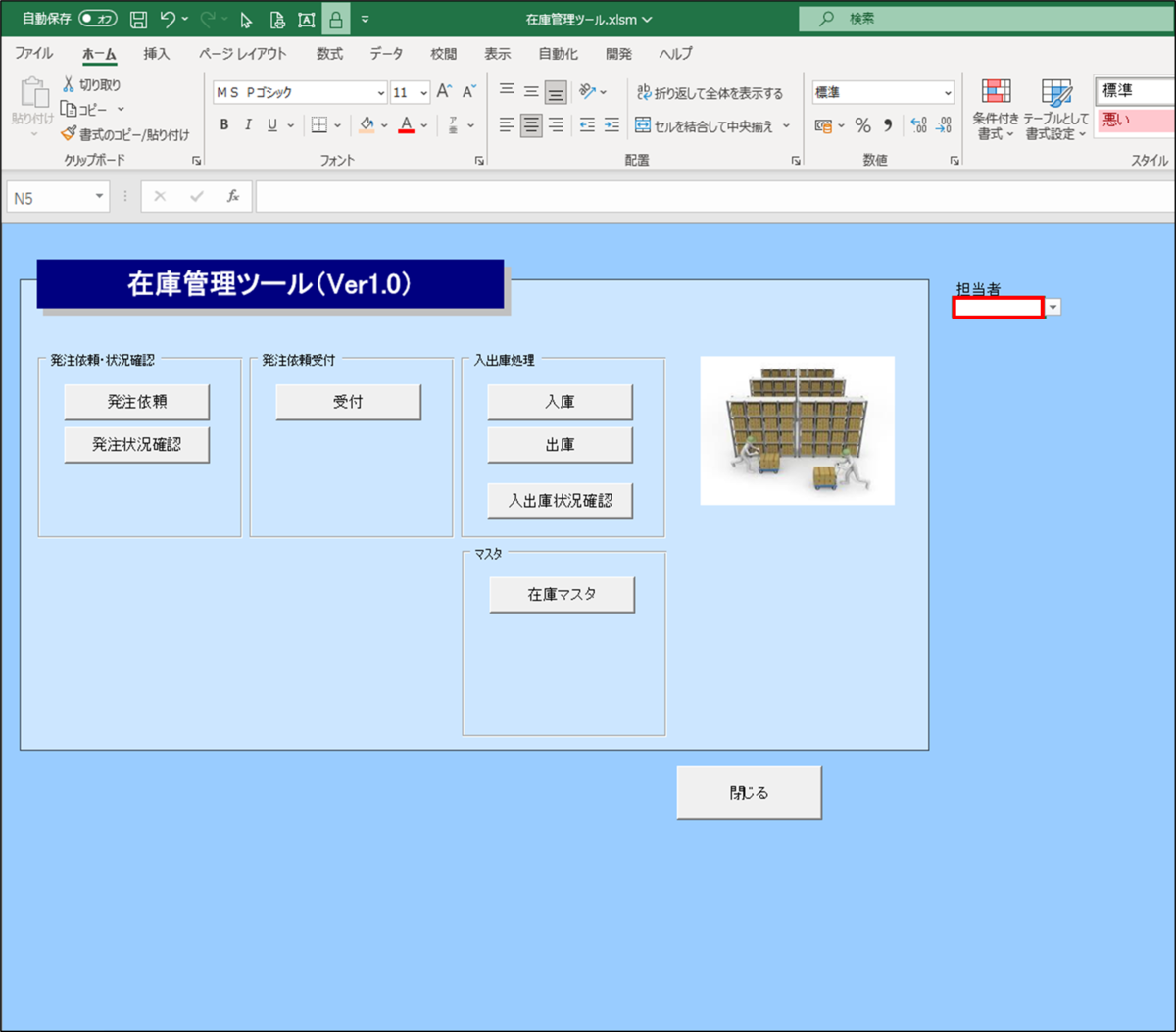Click the formula bar input area

click(x=715, y=197)
